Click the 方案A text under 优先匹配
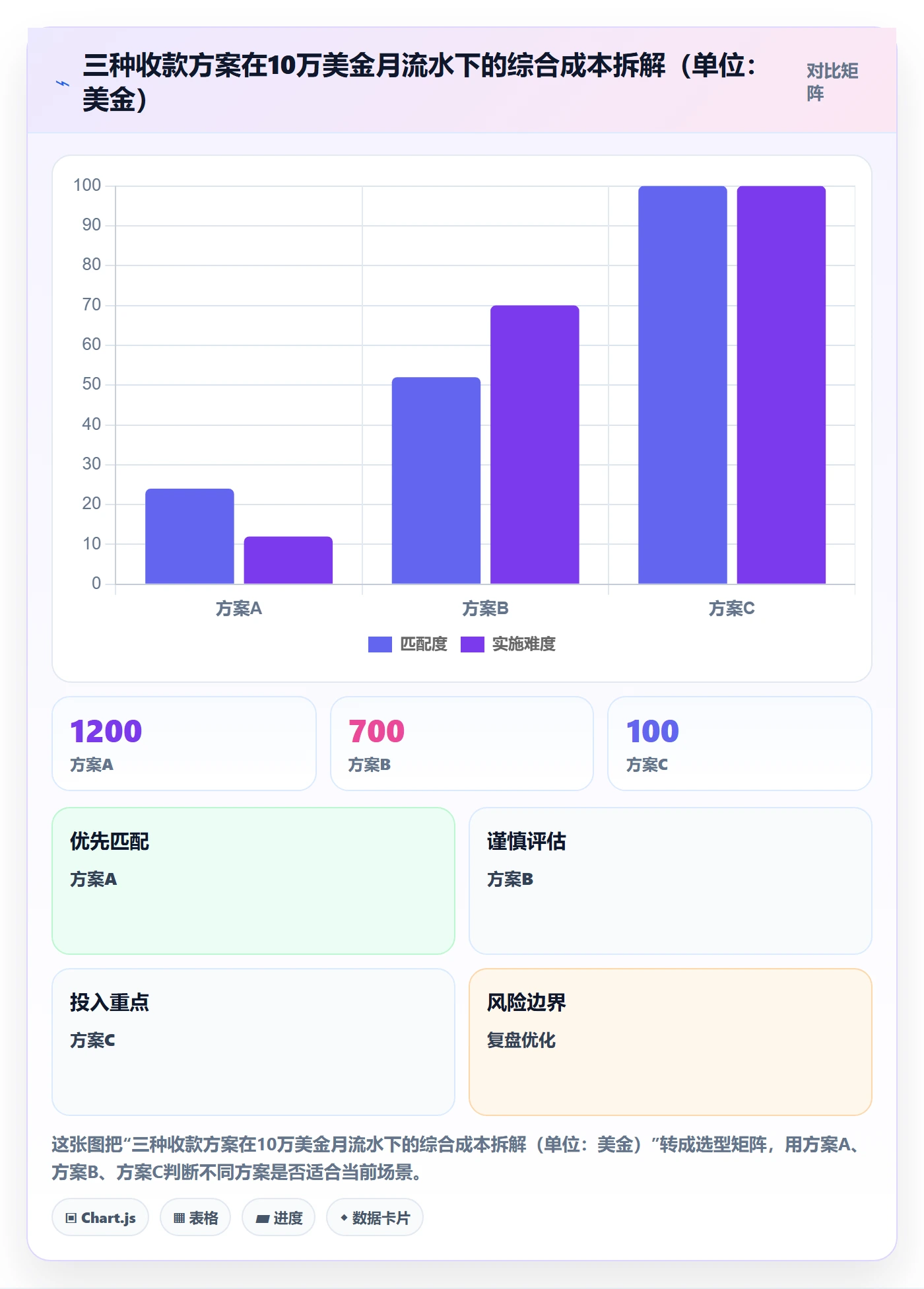 point(94,879)
